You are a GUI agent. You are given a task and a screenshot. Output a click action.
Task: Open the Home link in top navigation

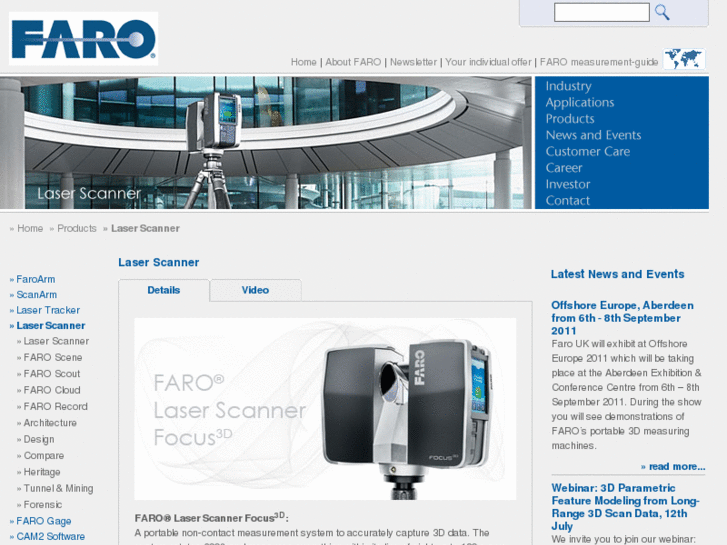[303, 62]
